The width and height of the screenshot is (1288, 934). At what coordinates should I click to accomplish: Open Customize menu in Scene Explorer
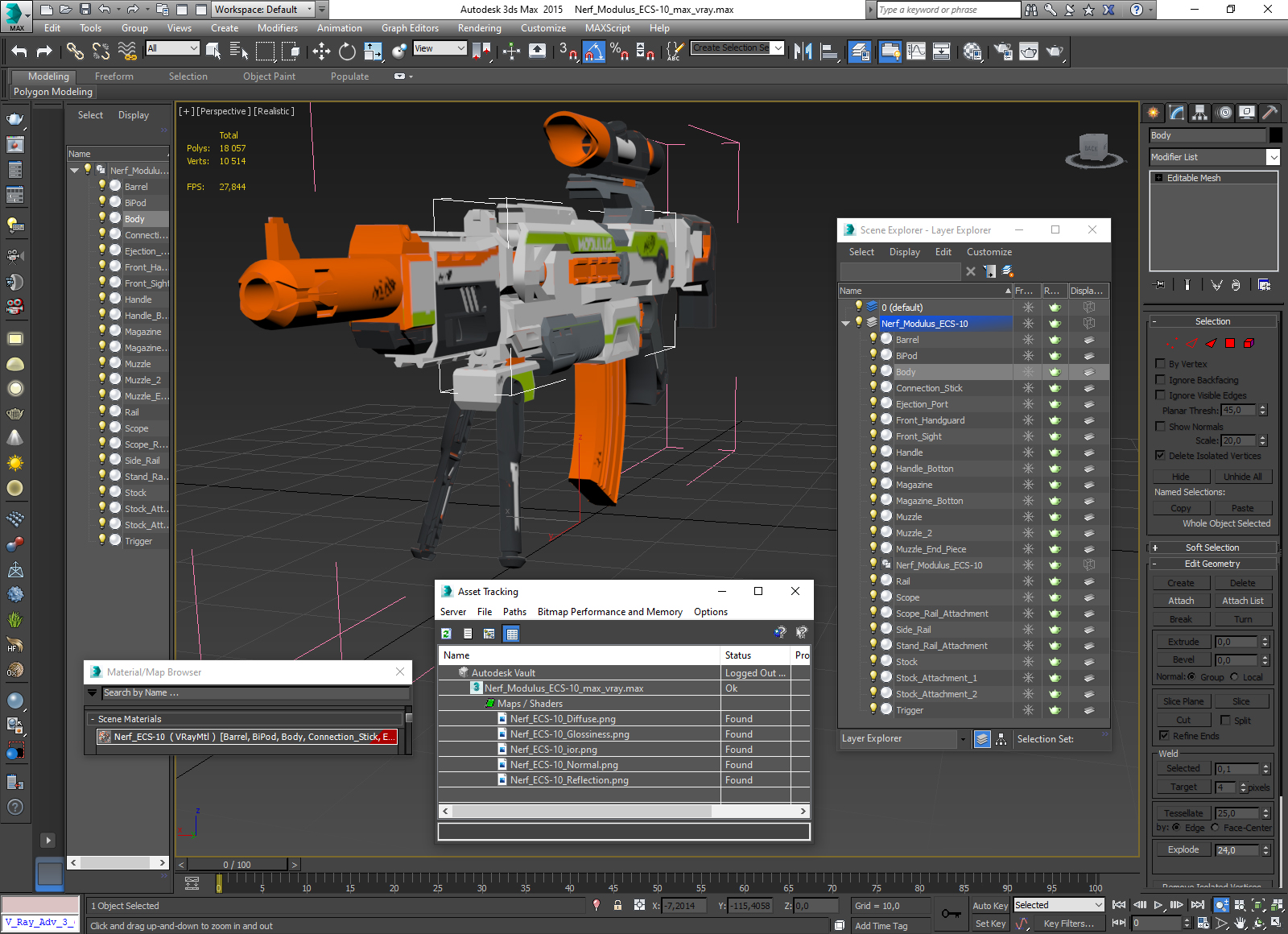click(x=989, y=252)
